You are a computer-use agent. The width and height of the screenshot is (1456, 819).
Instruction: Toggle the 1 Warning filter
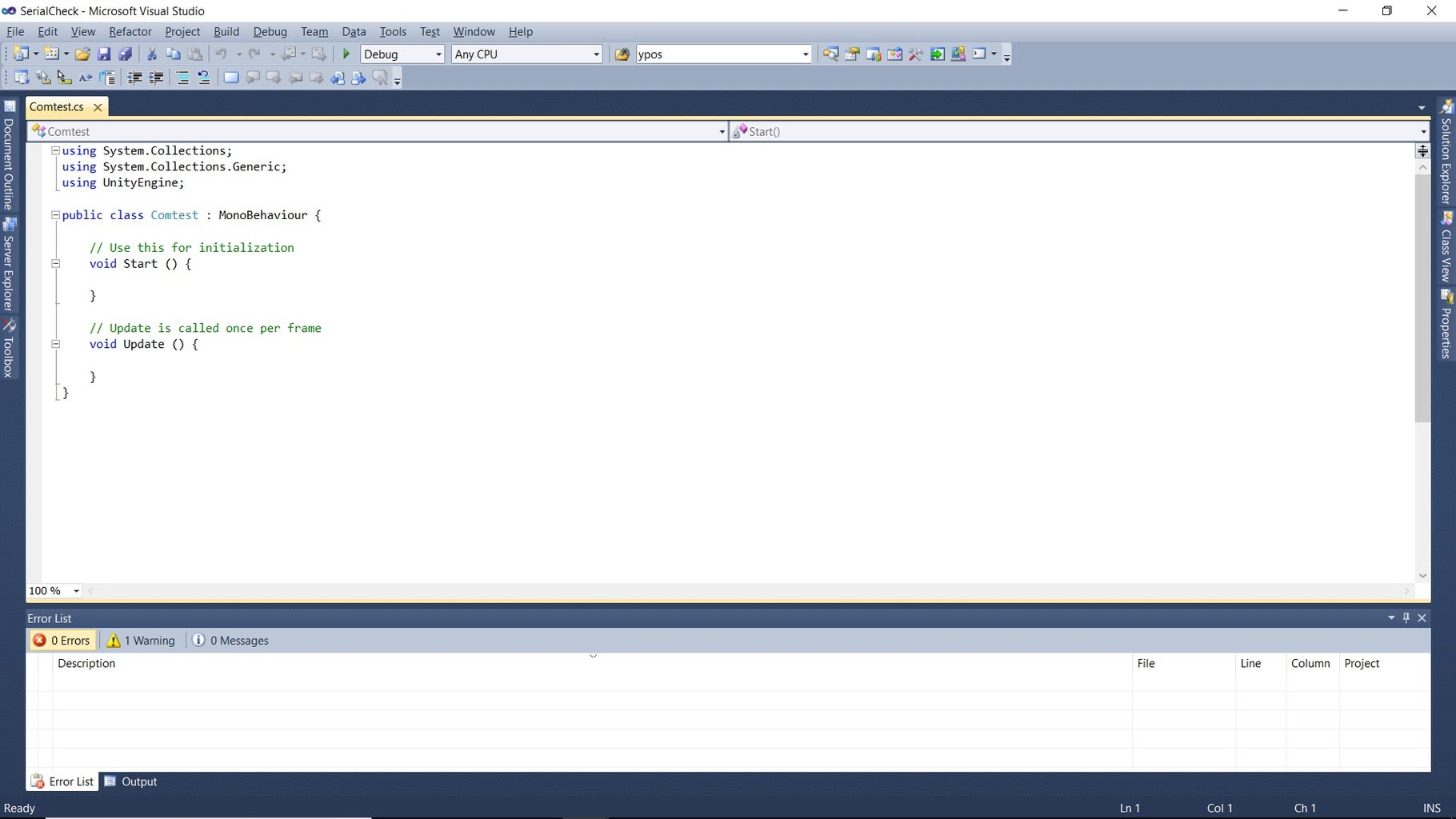[141, 641]
